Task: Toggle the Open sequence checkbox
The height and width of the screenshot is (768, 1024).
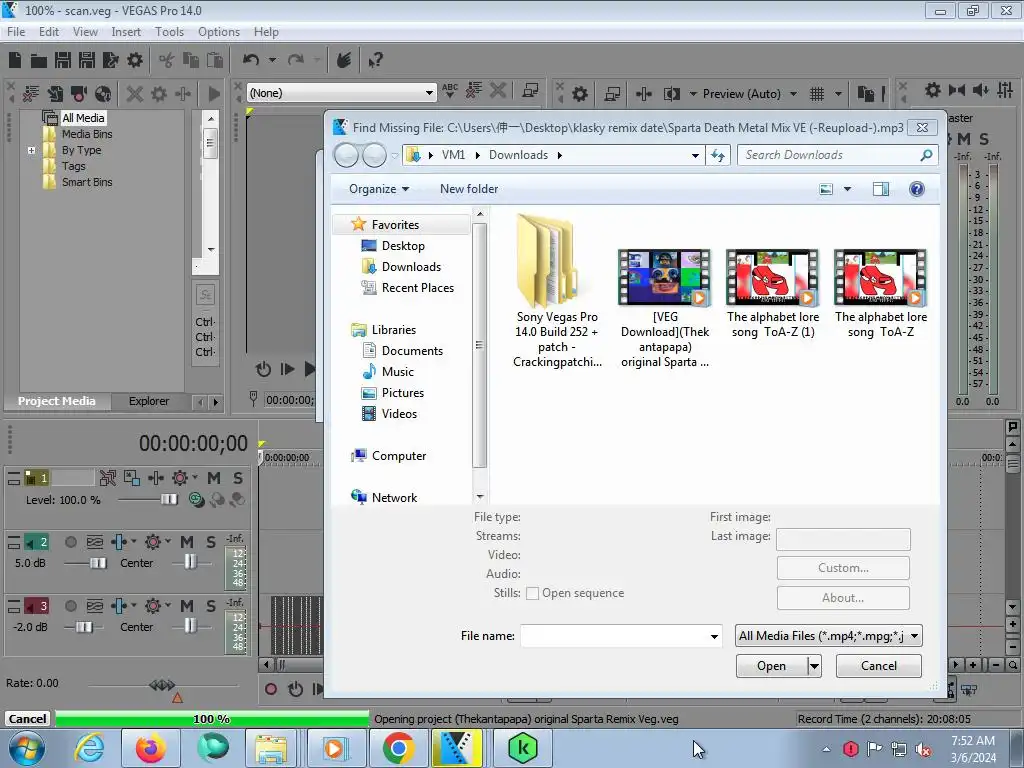Action: click(532, 593)
